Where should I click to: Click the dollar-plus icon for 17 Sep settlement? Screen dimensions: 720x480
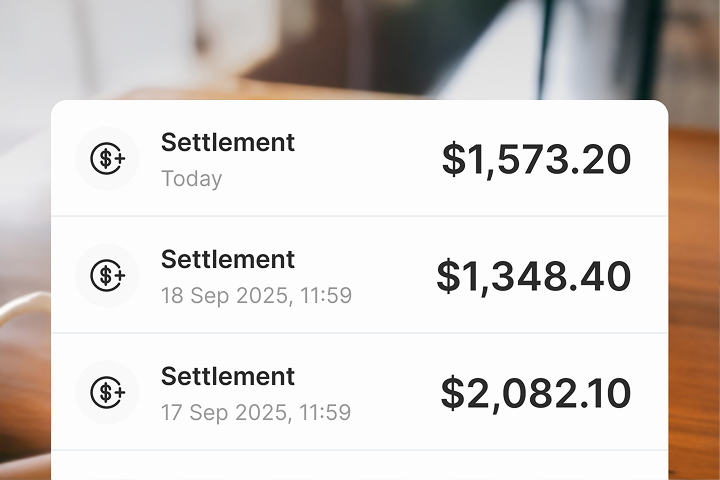click(x=107, y=392)
